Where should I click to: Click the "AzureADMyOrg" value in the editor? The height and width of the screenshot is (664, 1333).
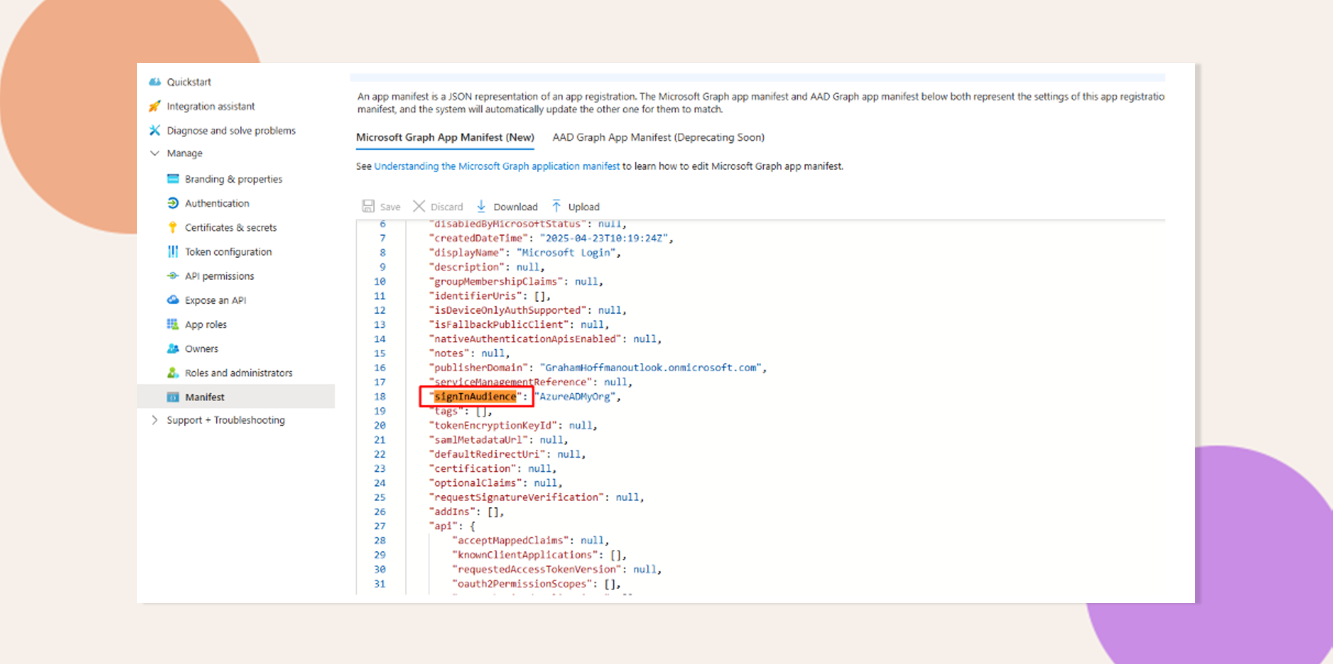[577, 397]
